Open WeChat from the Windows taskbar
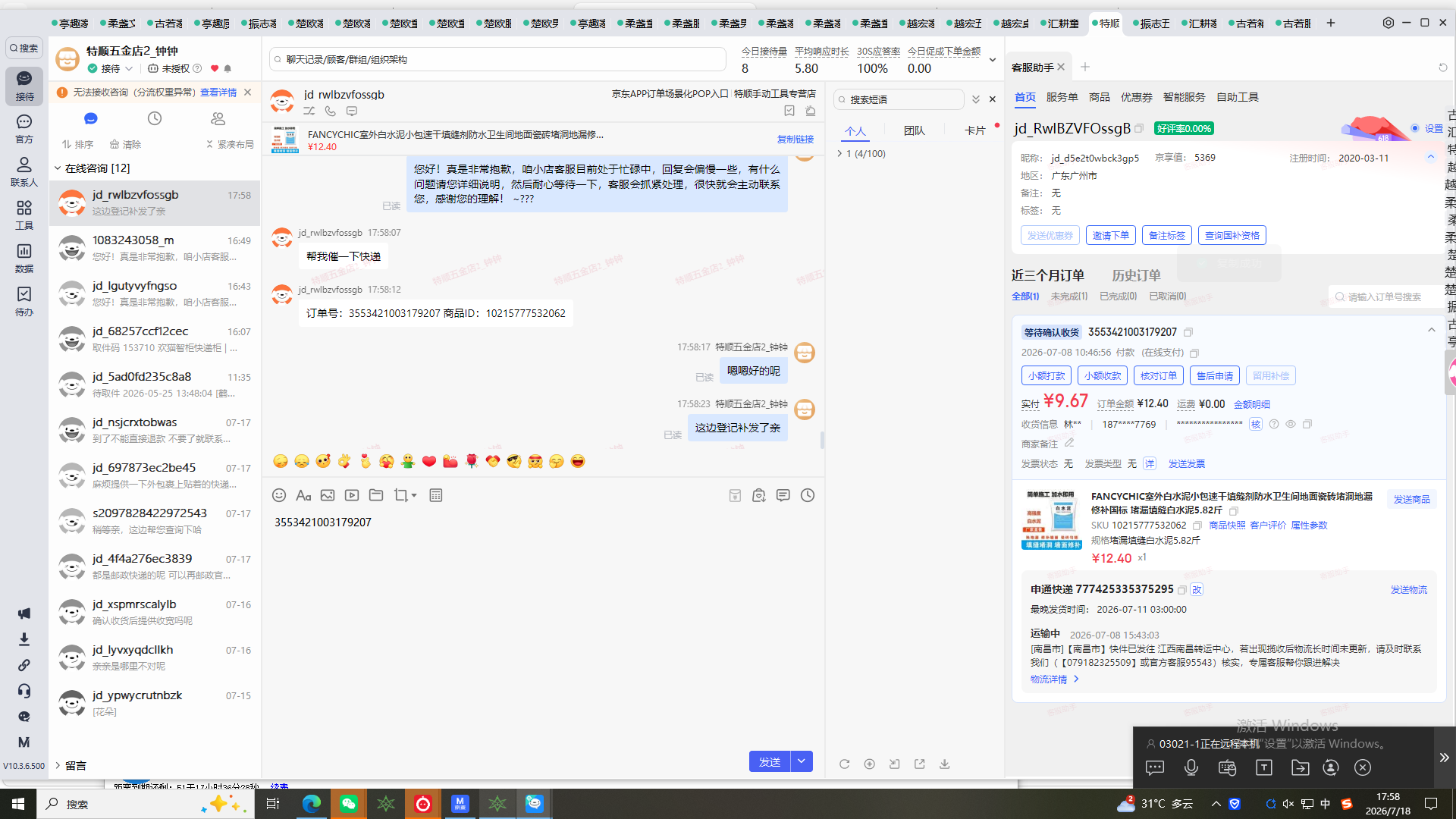This screenshot has height=819, width=1456. tap(349, 803)
